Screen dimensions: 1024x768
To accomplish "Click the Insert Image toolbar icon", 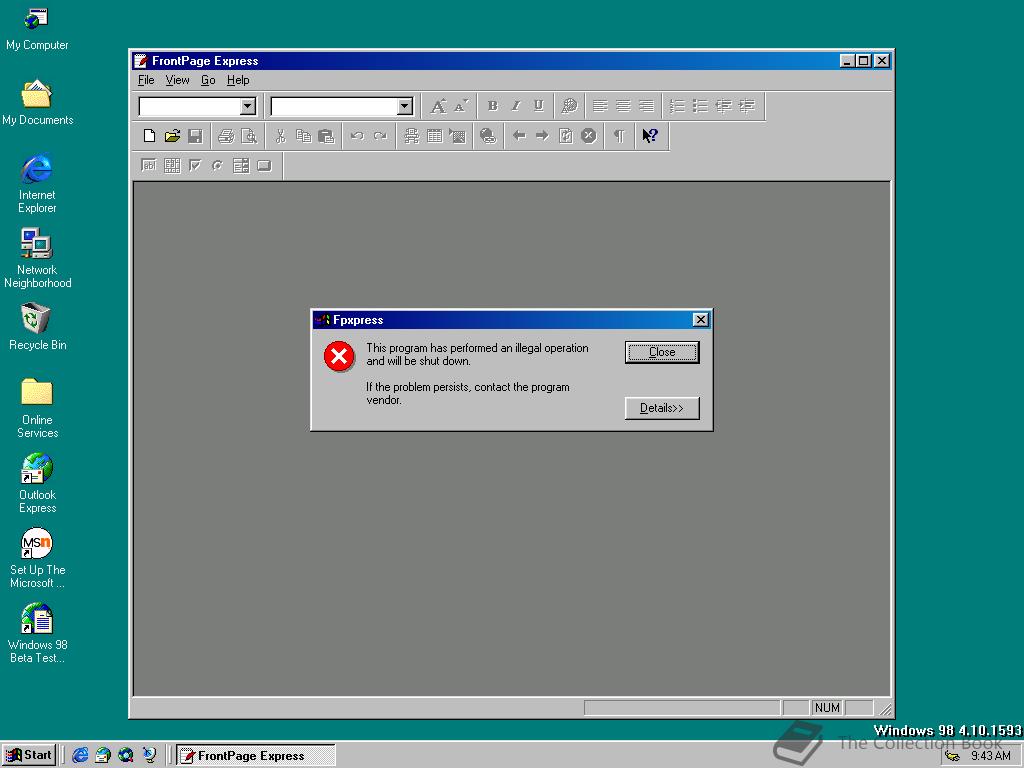I will click(x=457, y=136).
